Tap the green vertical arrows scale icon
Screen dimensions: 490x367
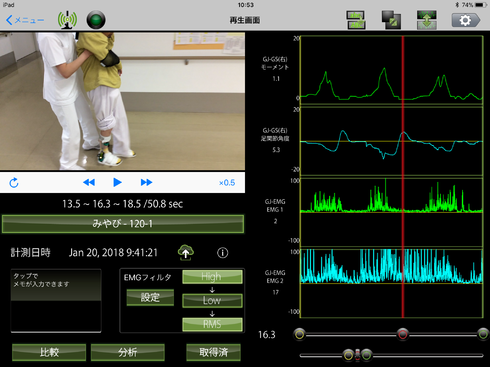427,20
